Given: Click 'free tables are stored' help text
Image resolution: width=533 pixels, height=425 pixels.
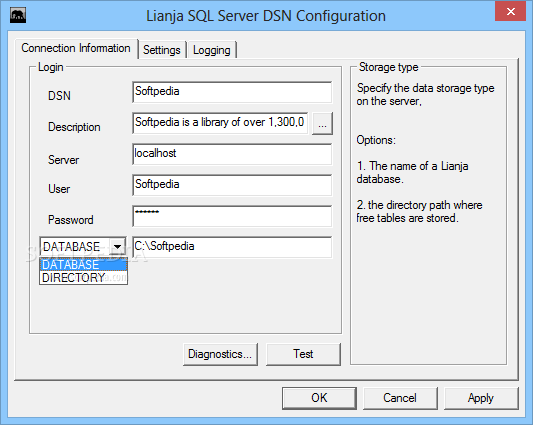Looking at the screenshot, I should [407, 218].
